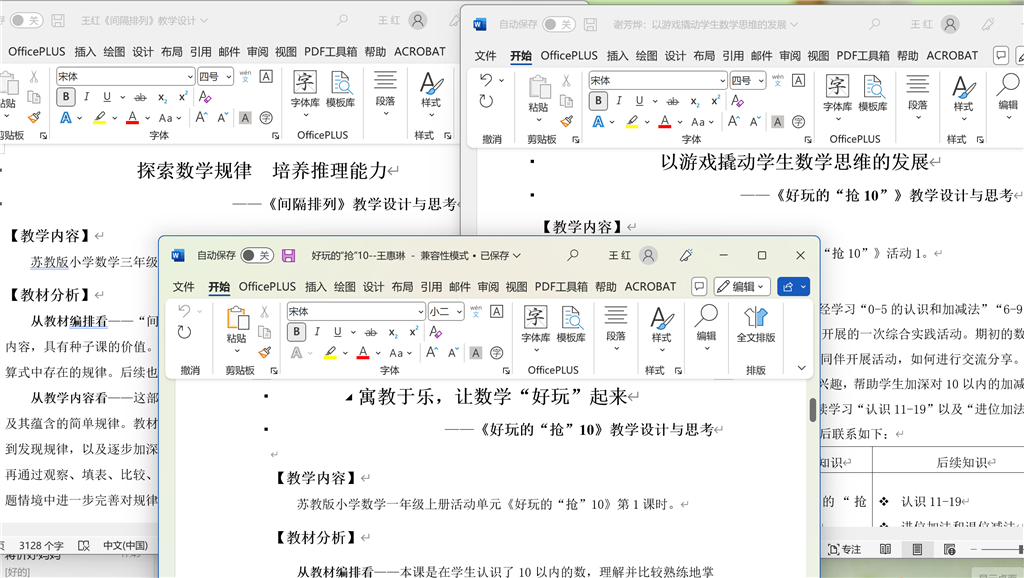Expand document title dropdown in front window
The width and height of the screenshot is (1024, 578).
click(517, 255)
